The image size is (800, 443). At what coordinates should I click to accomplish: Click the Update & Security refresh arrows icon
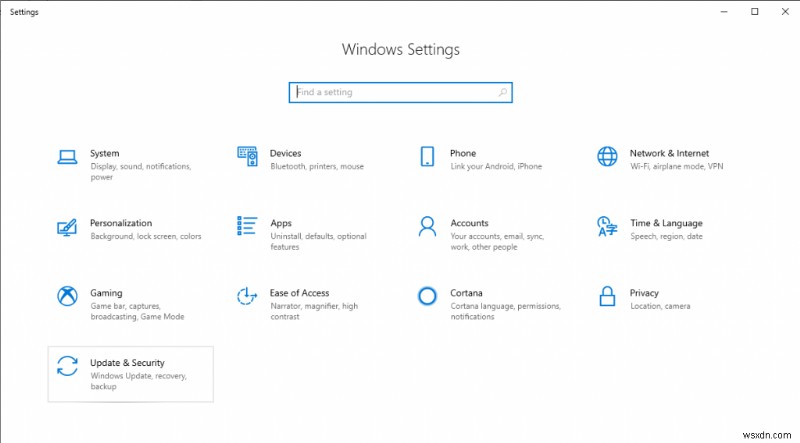tap(67, 366)
